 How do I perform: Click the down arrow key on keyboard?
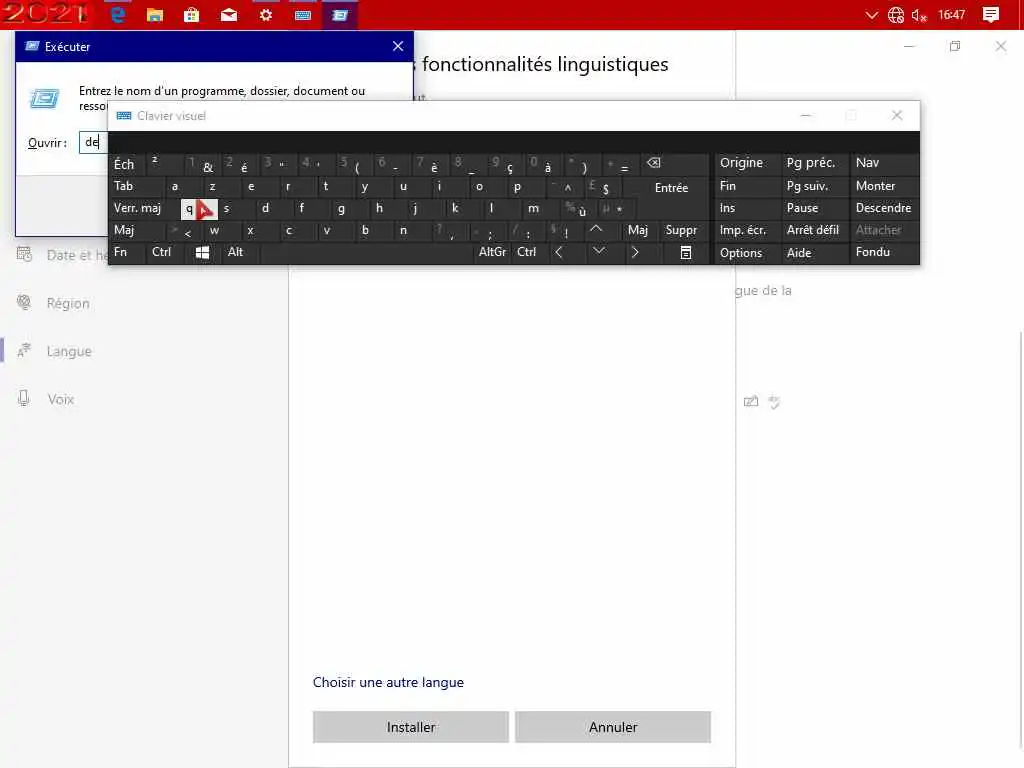(x=598, y=251)
